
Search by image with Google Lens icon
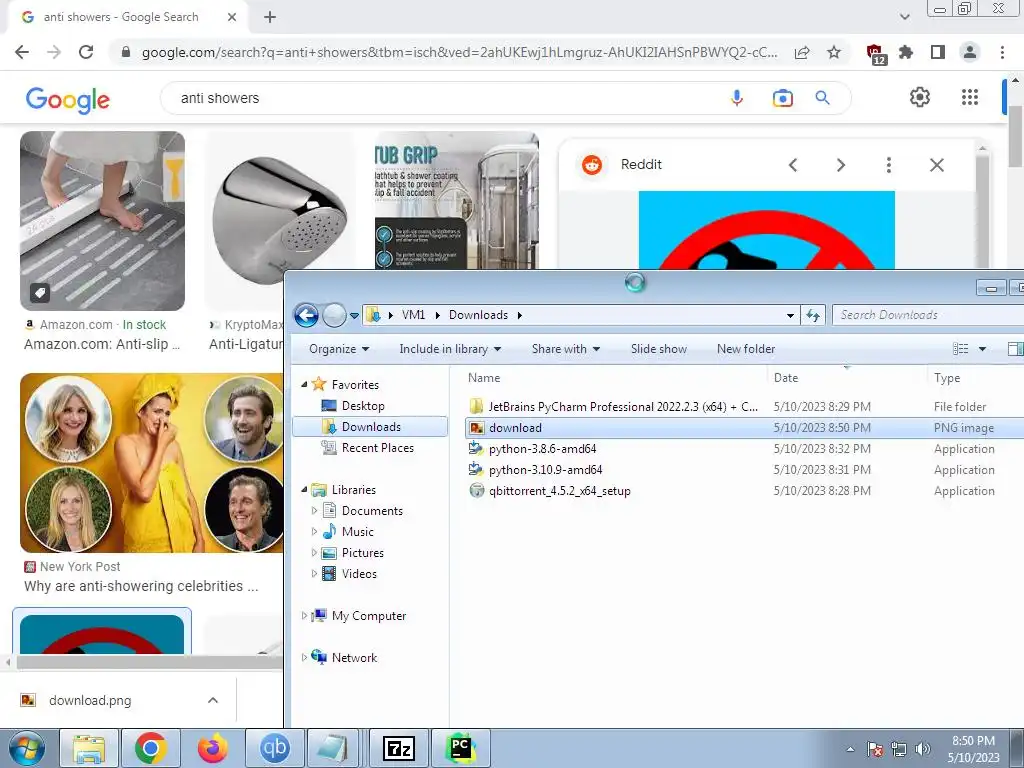tap(782, 98)
